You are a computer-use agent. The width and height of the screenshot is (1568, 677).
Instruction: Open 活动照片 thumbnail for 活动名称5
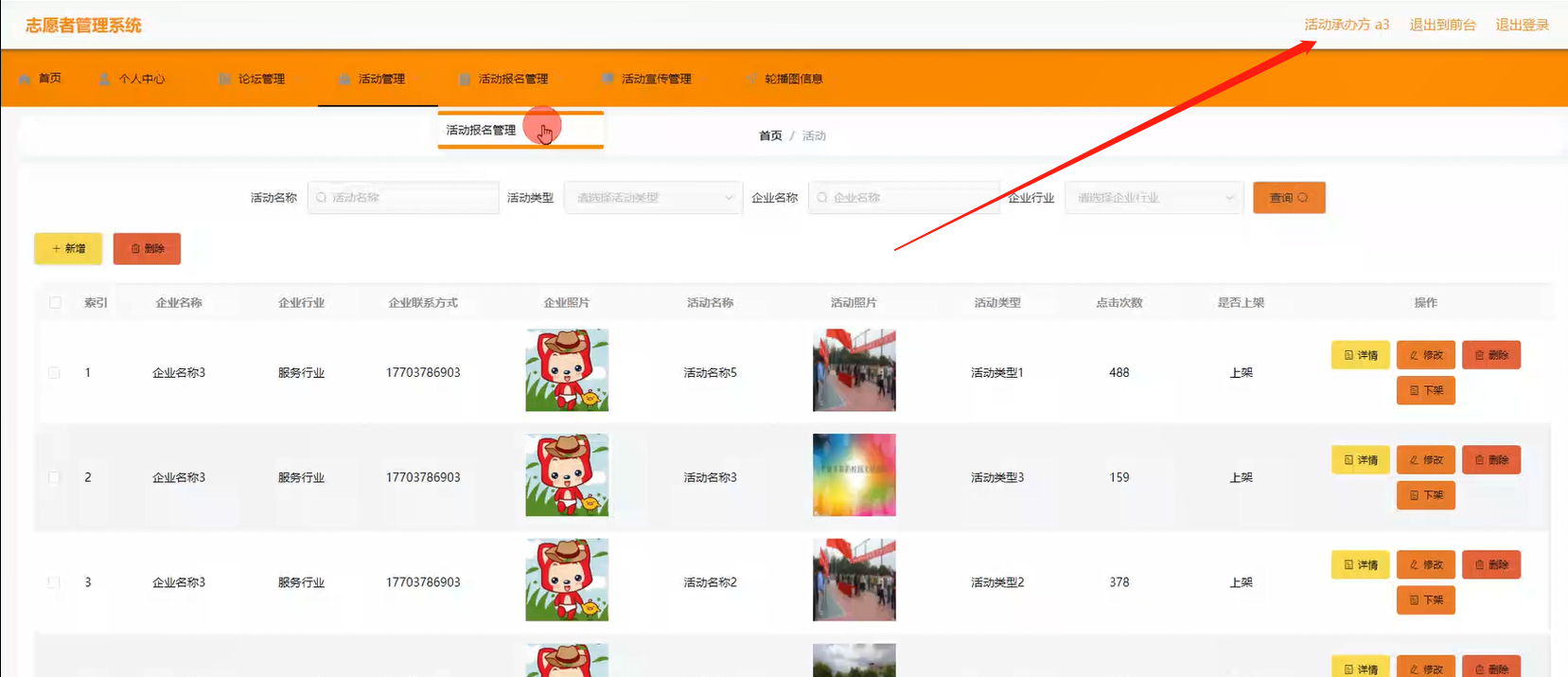(x=854, y=370)
